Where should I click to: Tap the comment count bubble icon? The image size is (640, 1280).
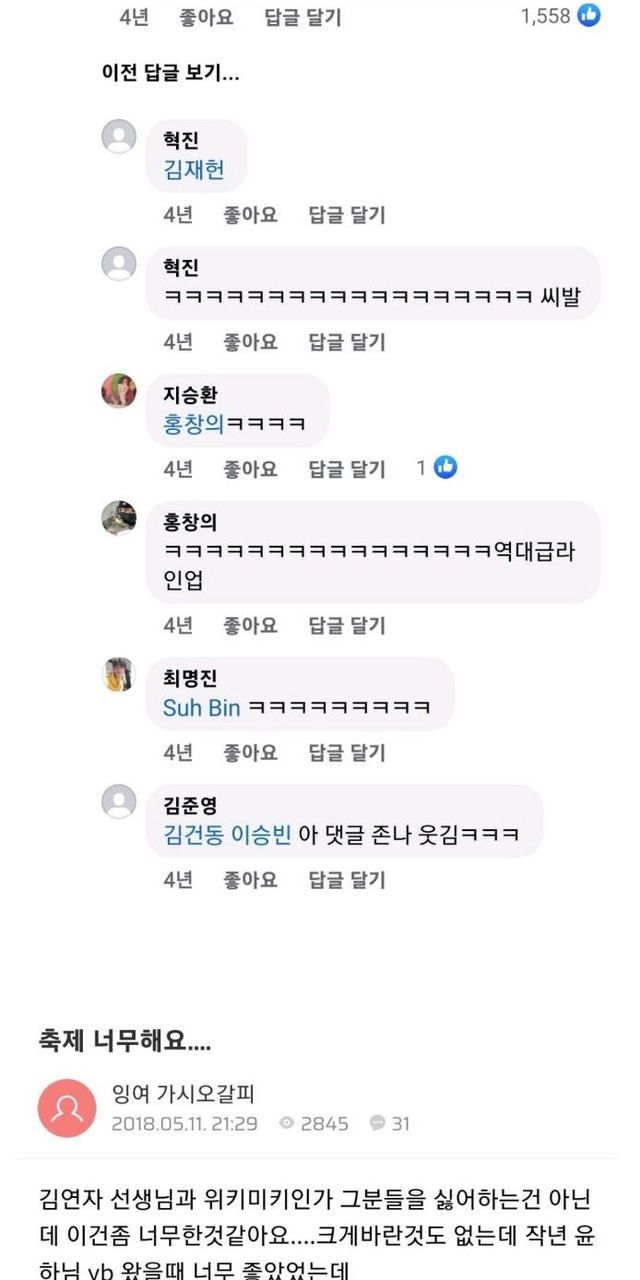tap(378, 1124)
